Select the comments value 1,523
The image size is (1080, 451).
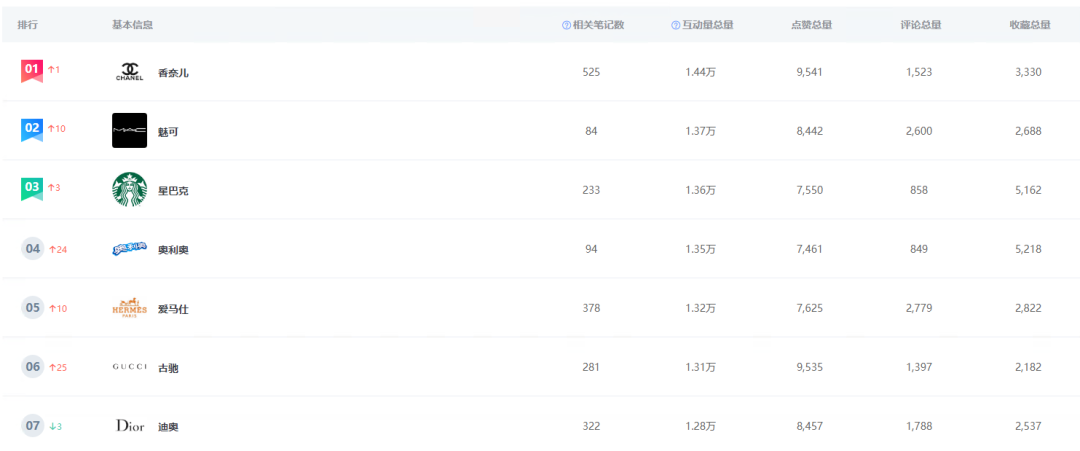(x=919, y=72)
